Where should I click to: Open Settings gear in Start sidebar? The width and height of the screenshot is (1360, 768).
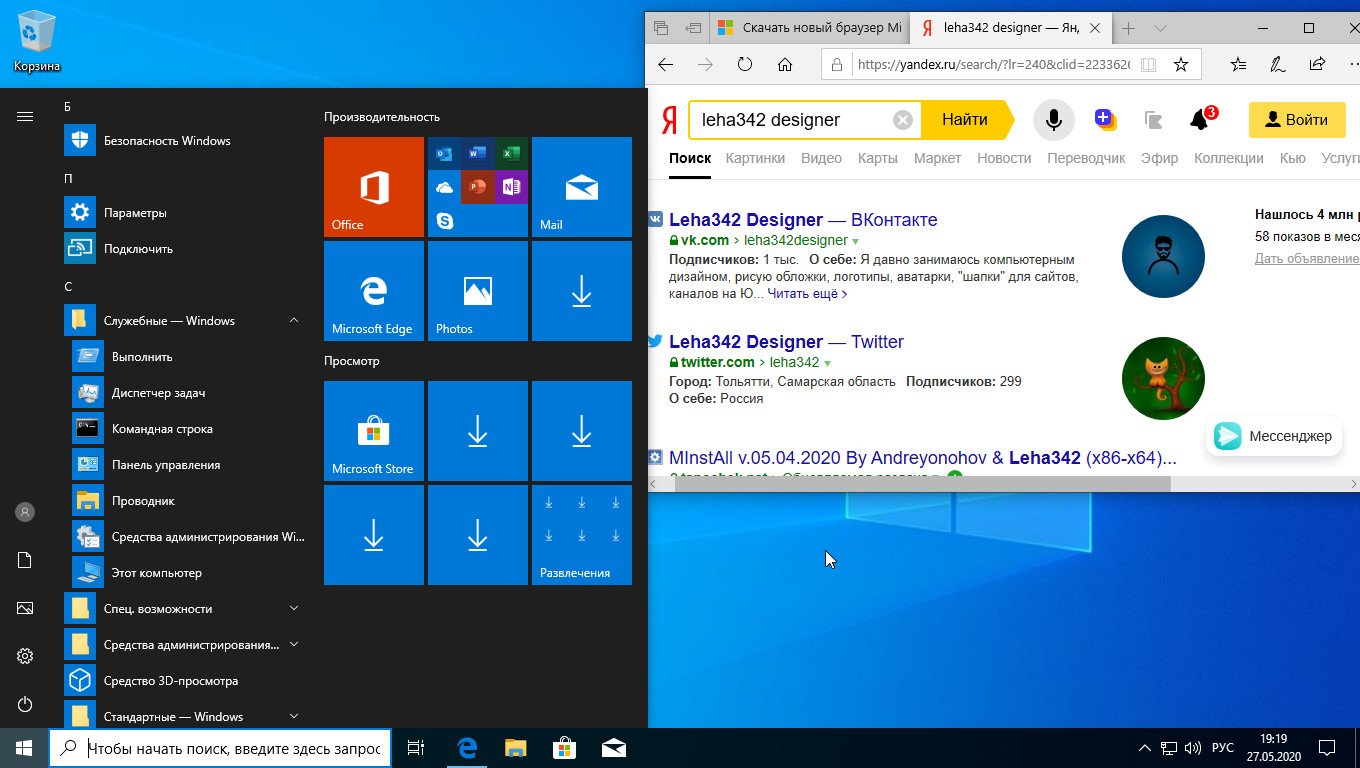(x=25, y=656)
